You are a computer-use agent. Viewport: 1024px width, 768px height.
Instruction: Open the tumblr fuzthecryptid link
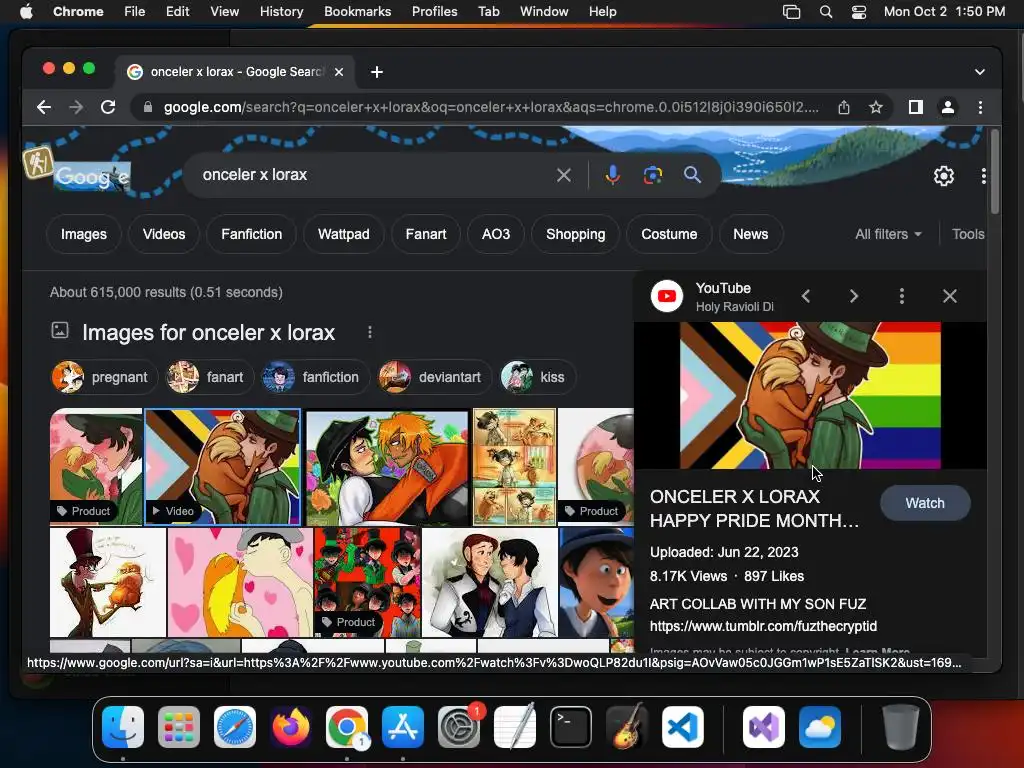coord(763,626)
